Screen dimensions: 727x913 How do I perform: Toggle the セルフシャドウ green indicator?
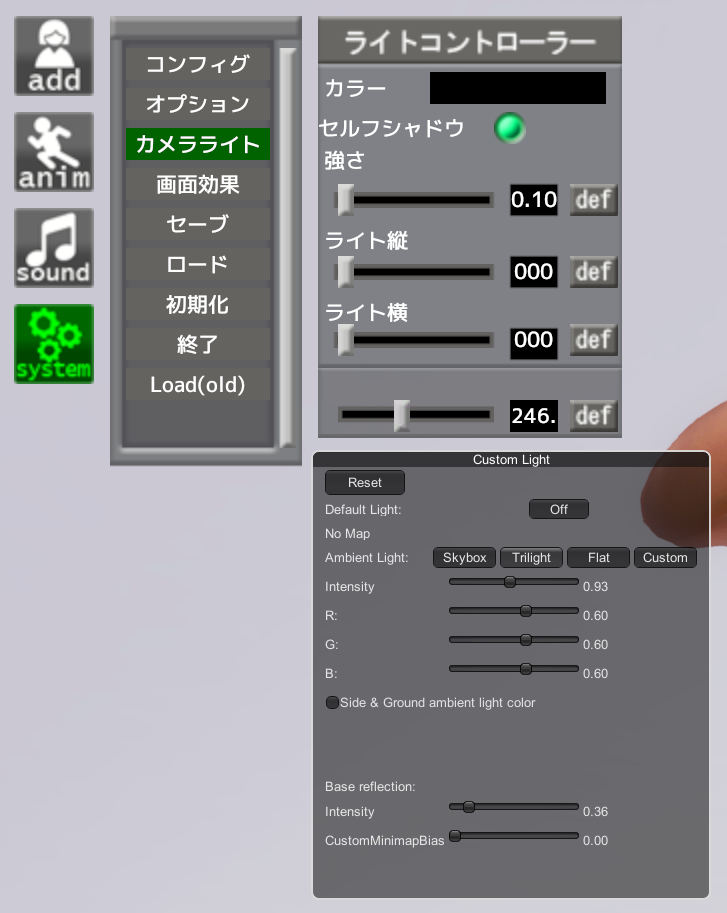[x=510, y=128]
